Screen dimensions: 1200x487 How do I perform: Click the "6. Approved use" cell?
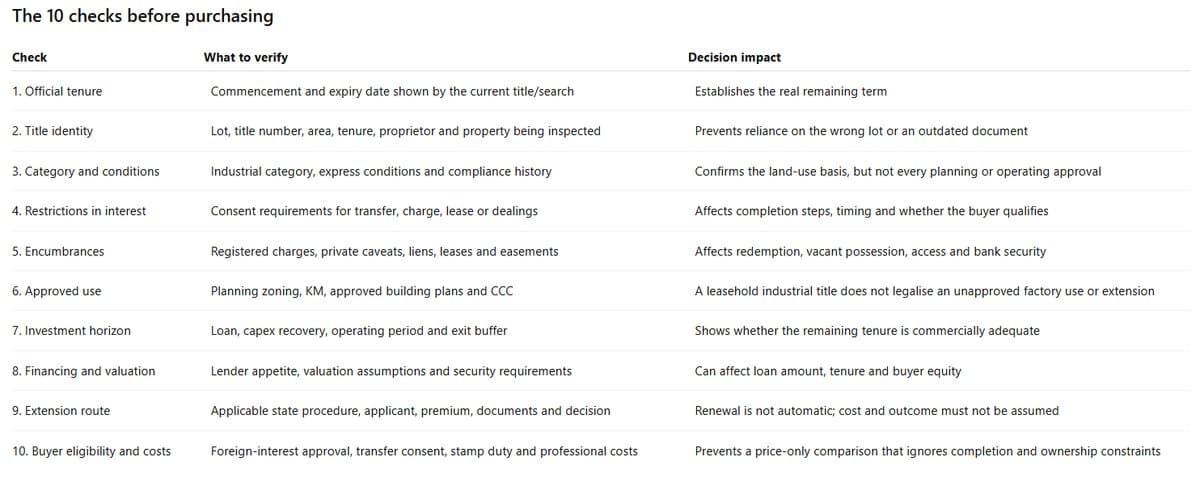coord(56,292)
